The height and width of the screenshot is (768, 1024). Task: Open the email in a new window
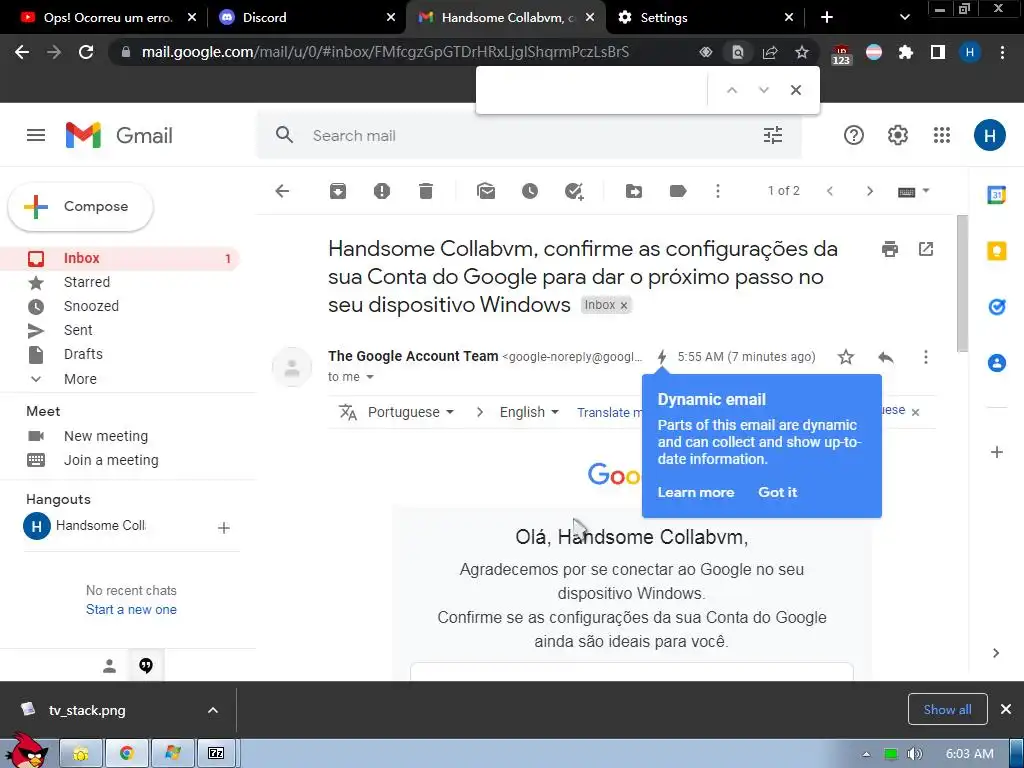pyautogui.click(x=925, y=249)
